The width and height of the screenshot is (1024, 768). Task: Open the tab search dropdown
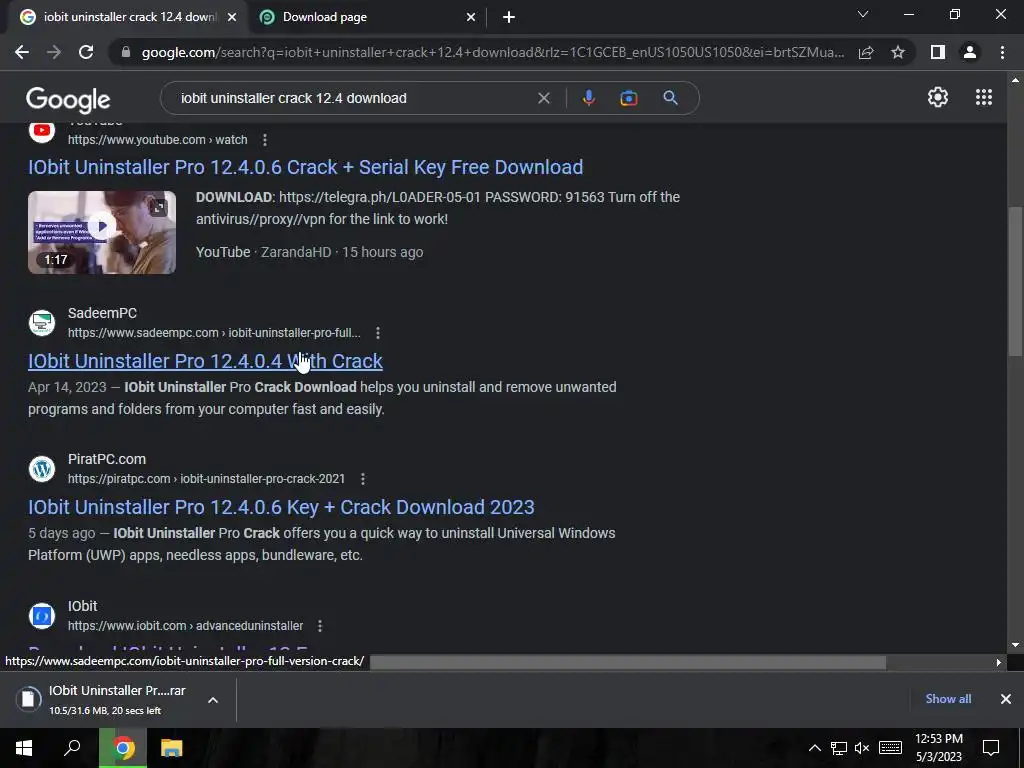tap(863, 14)
